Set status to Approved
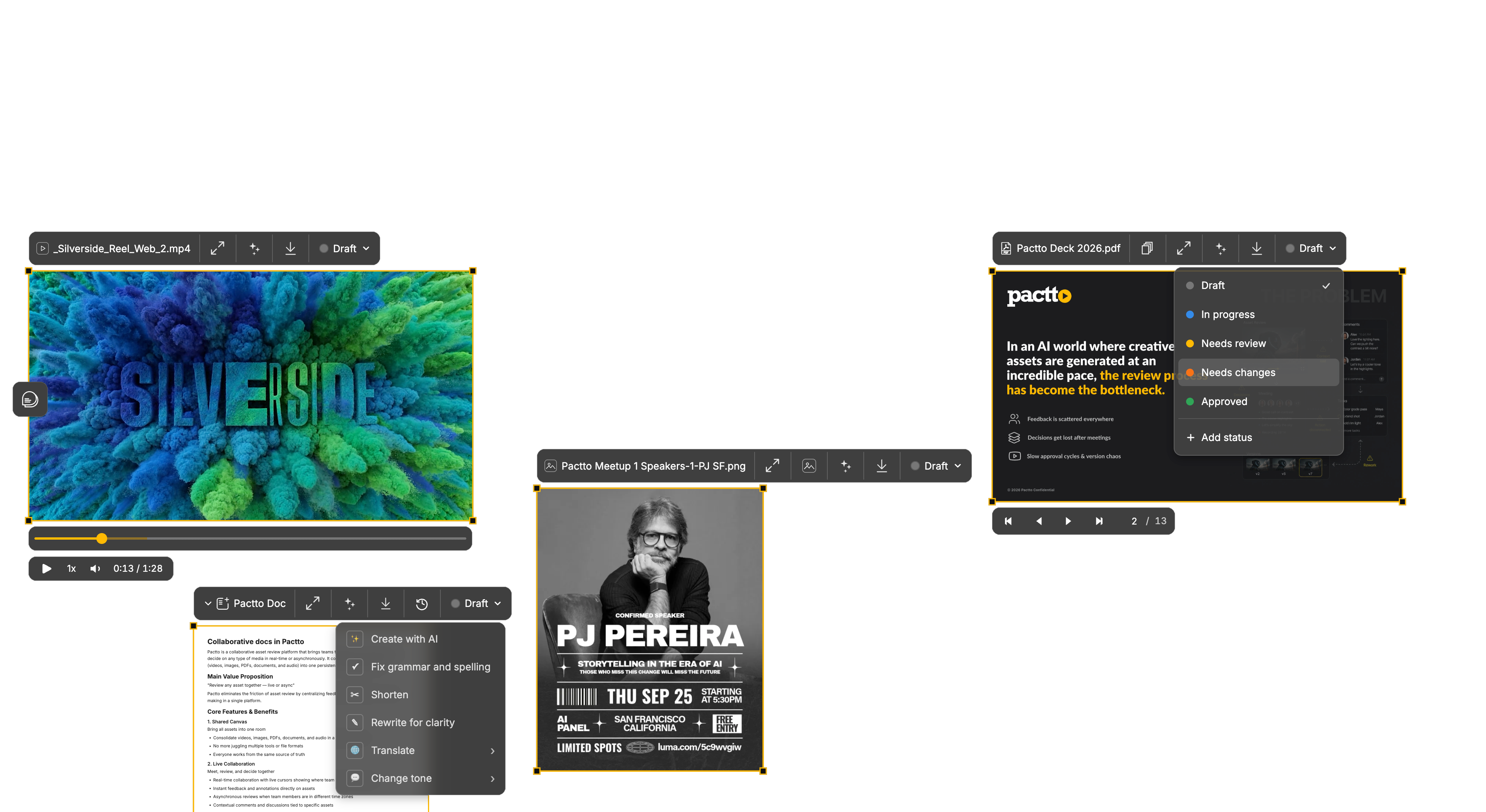The image size is (1486, 812). tap(1259, 402)
